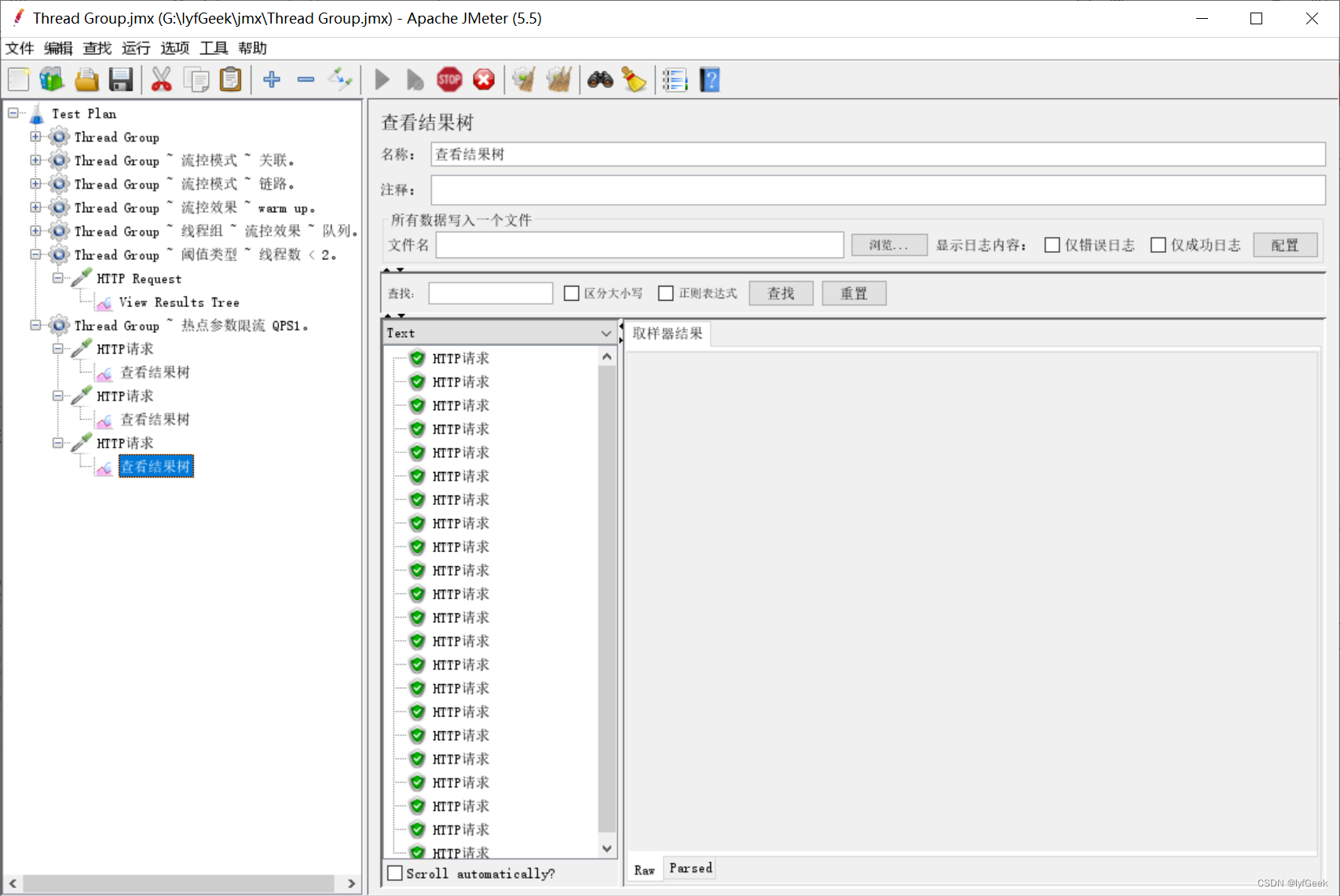The image size is (1340, 896).
Task: Click Start no pauses icon
Action: (x=415, y=79)
